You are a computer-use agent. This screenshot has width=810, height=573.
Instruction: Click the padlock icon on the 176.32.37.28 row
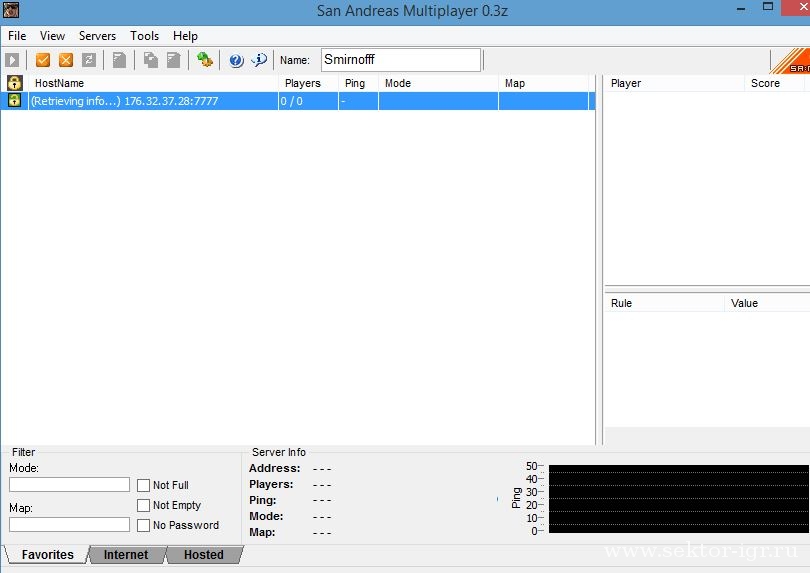(14, 100)
